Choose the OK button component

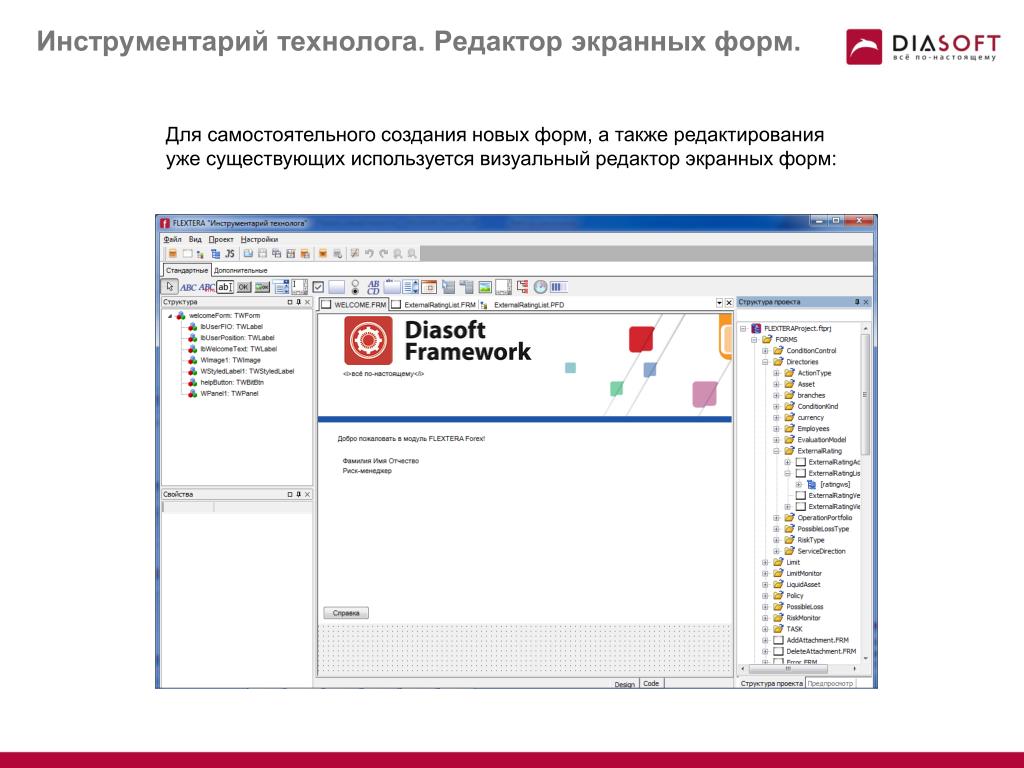click(x=244, y=287)
